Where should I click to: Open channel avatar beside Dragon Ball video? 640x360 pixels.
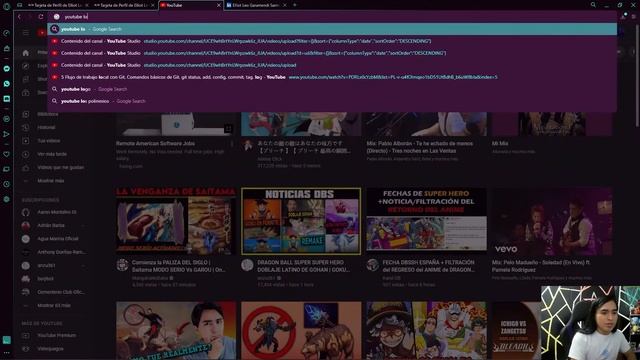(x=247, y=265)
